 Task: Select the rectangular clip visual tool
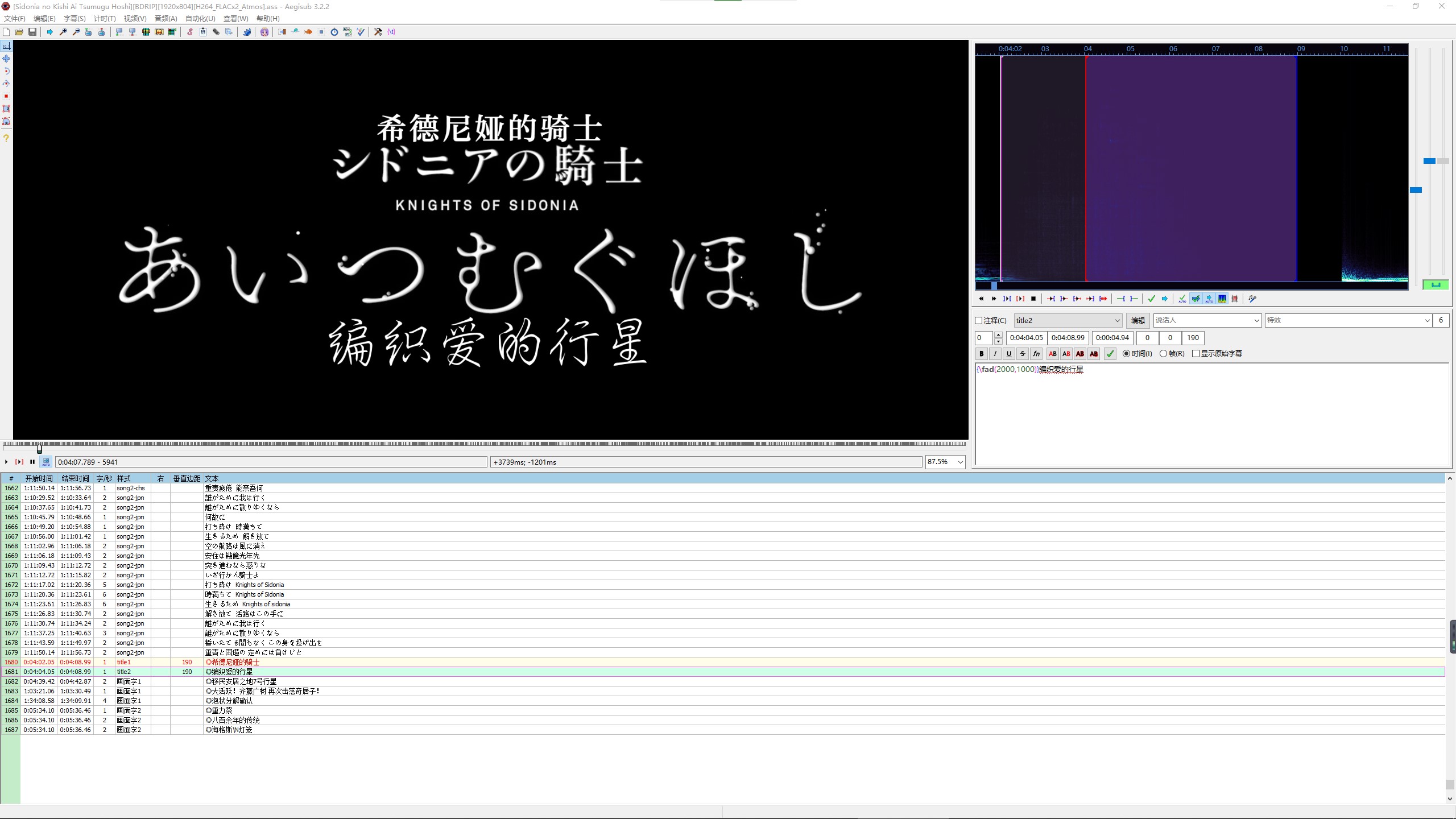click(6, 109)
